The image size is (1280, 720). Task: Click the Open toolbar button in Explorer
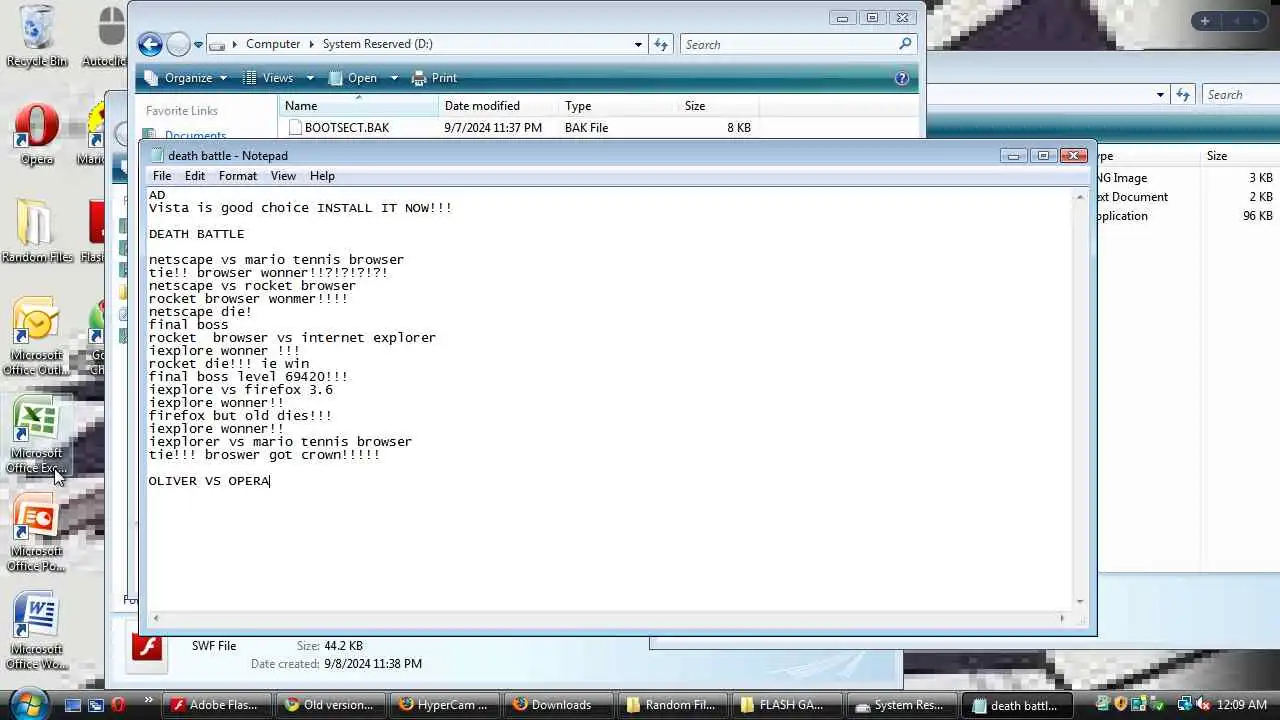pyautogui.click(x=354, y=78)
